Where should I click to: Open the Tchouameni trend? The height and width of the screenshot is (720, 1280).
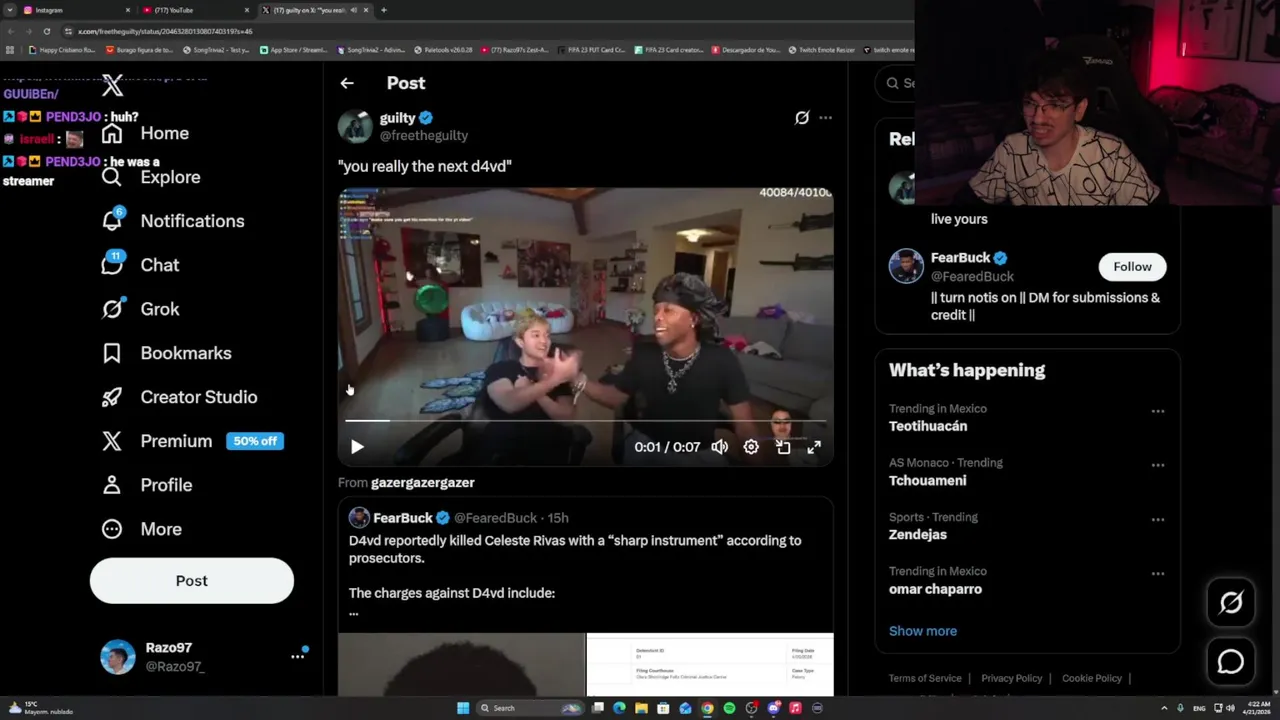click(x=927, y=481)
